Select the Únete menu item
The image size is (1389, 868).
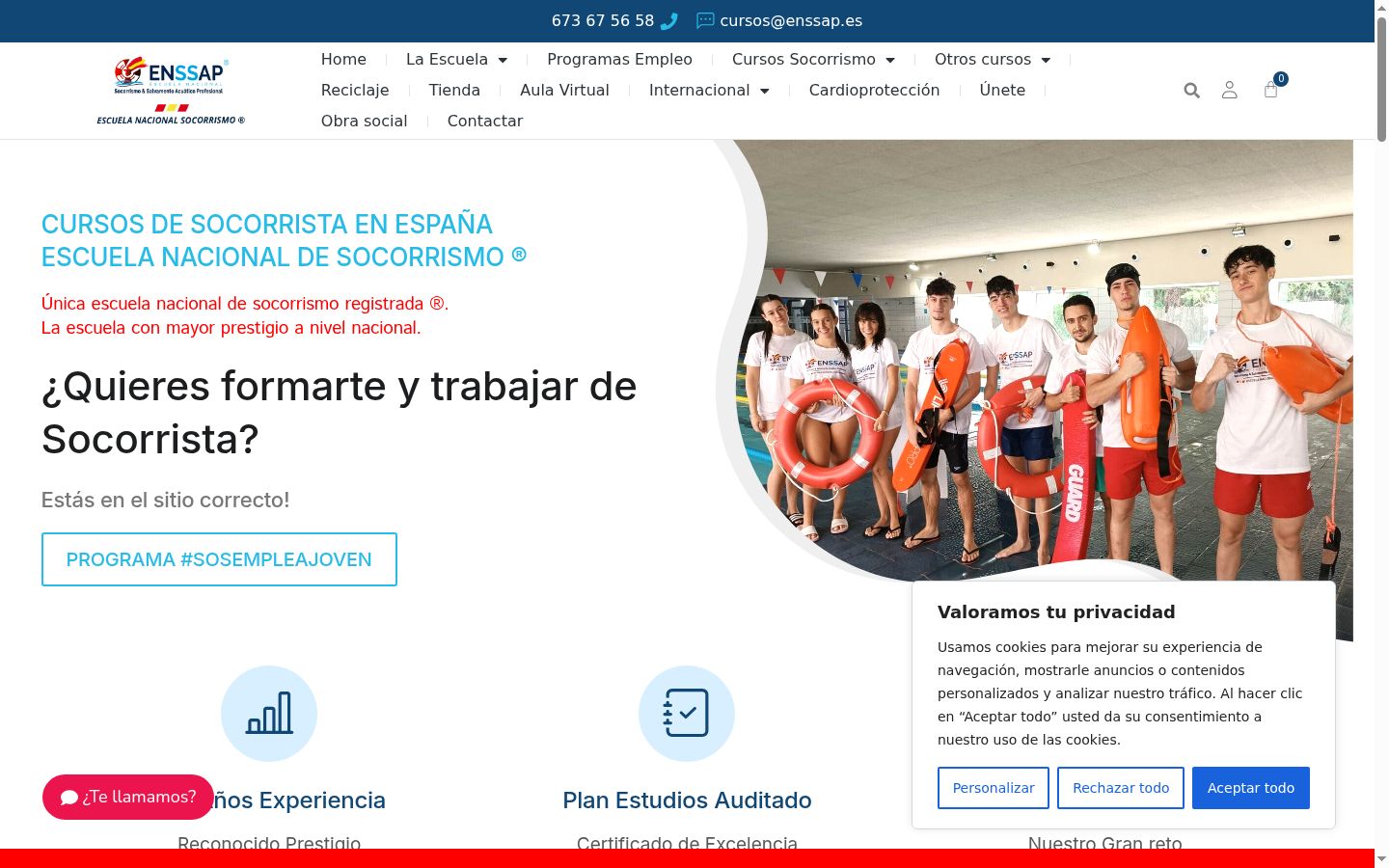click(1002, 91)
